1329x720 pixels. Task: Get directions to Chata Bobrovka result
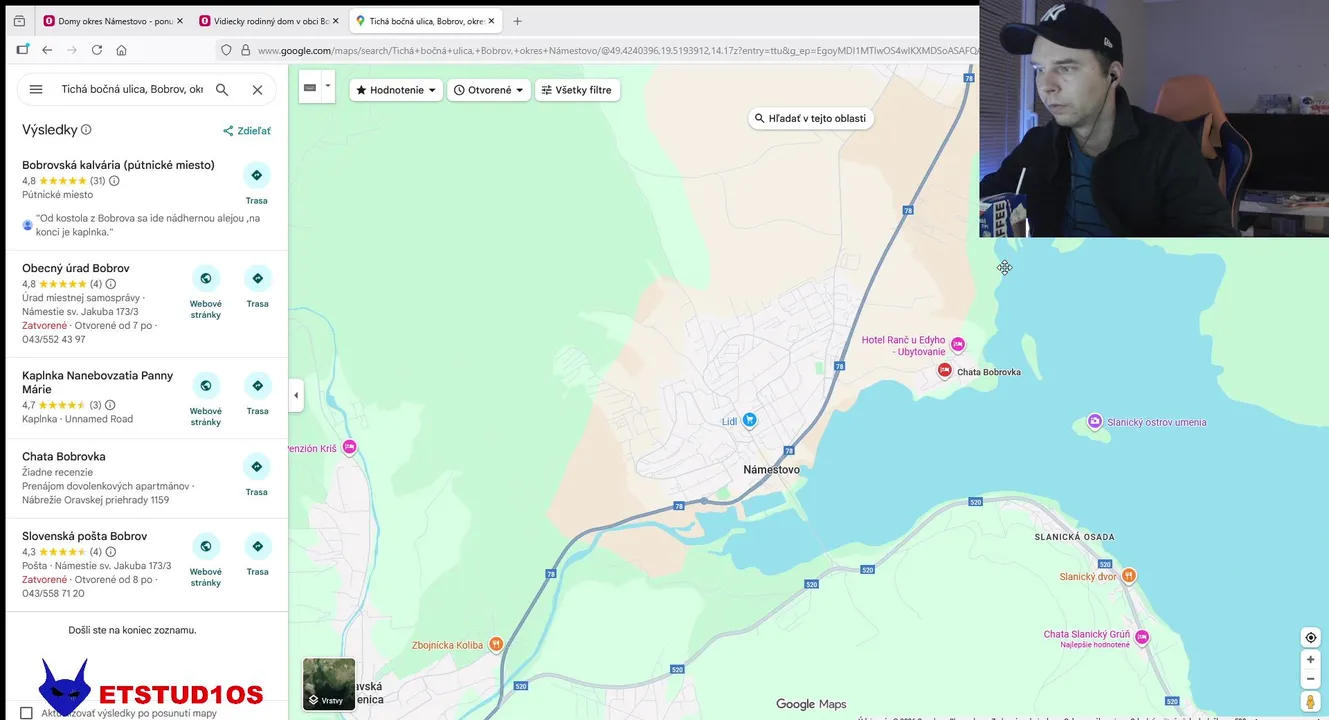click(x=257, y=466)
